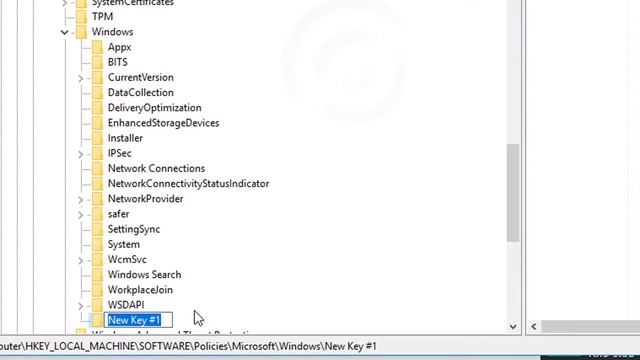Select the EnhancedStorageDevices key
640x360 pixels.
[x=163, y=123]
